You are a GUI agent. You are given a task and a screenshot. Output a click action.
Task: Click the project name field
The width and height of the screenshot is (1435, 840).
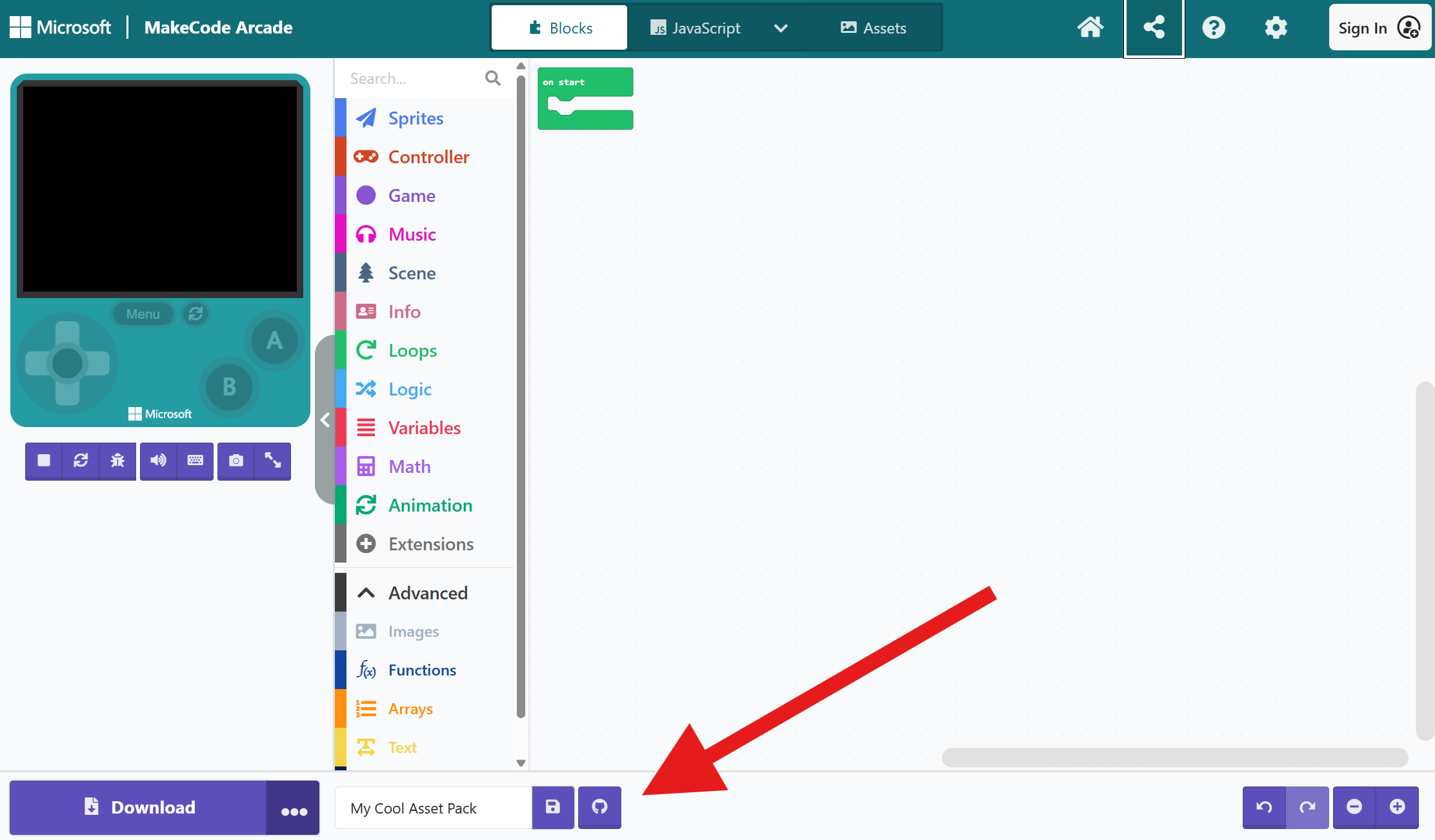(434, 808)
